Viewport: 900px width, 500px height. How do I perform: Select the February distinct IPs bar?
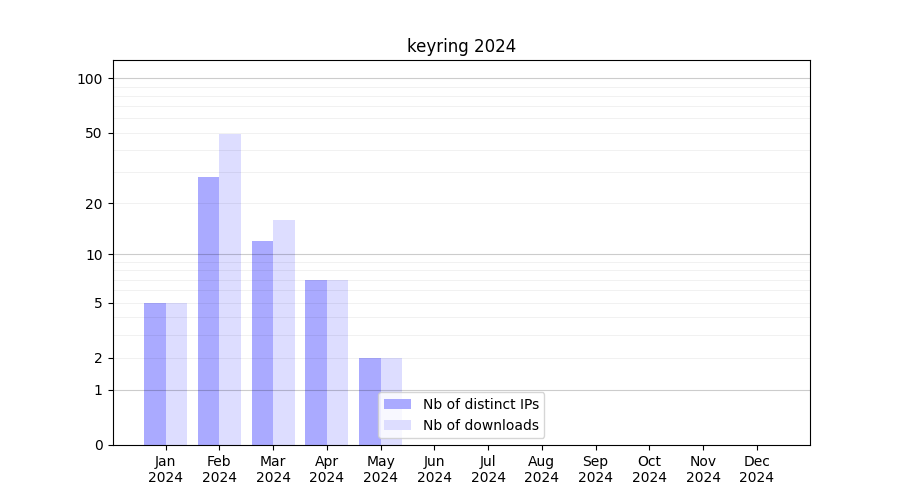pyautogui.click(x=208, y=310)
